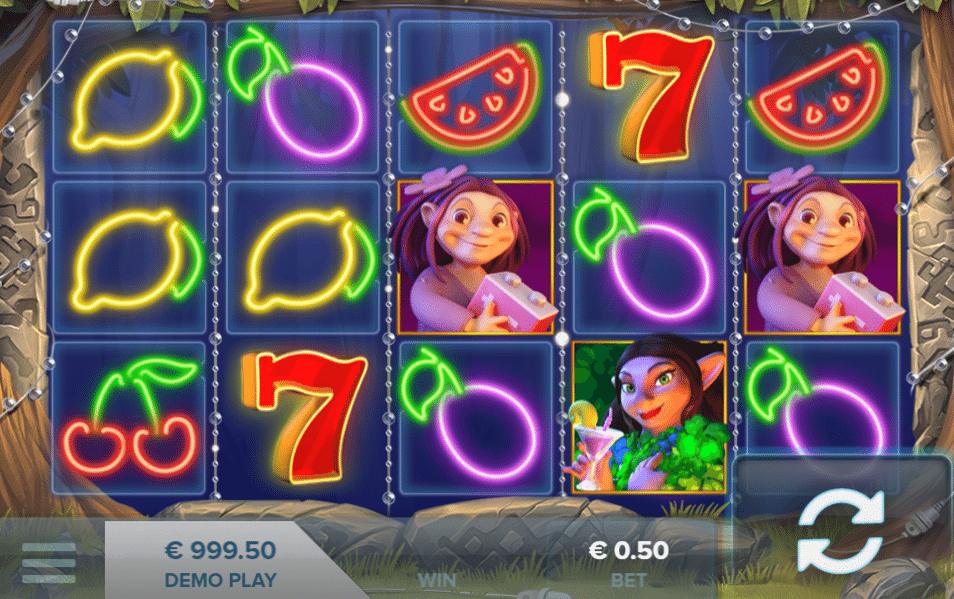Click the watermelon in the third reel

tap(472, 97)
